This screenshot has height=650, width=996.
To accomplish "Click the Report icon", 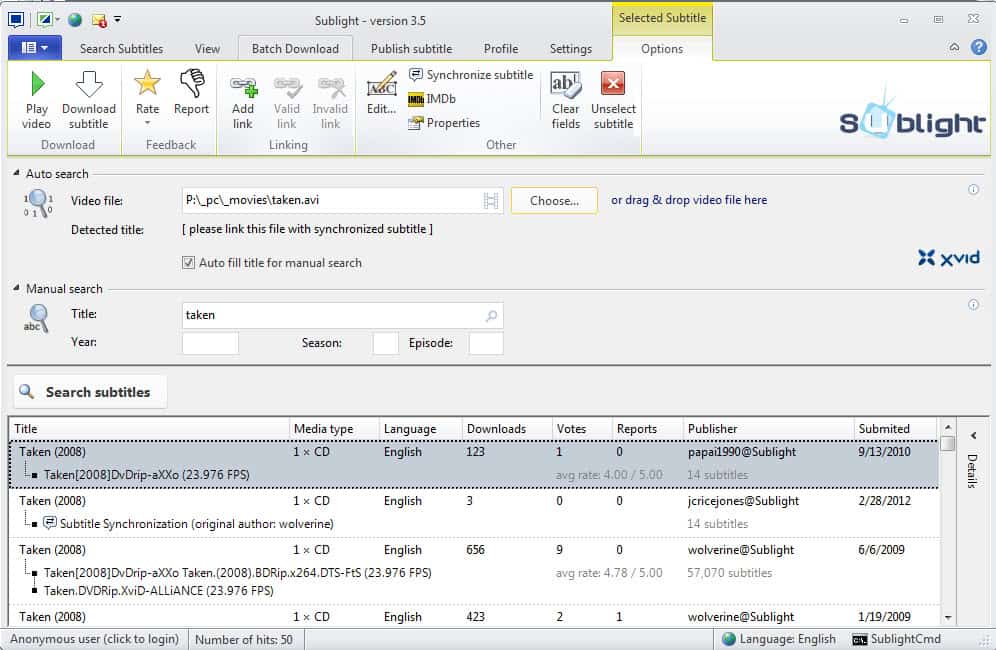I will pyautogui.click(x=191, y=98).
